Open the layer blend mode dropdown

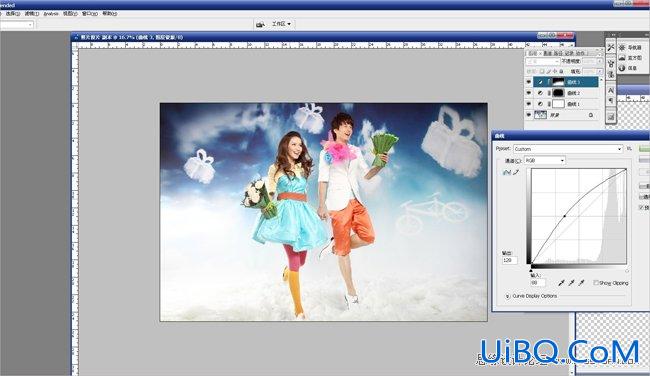point(543,61)
